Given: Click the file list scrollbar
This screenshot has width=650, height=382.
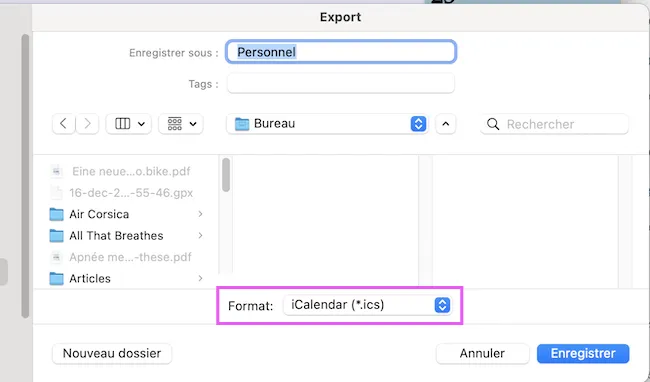Looking at the screenshot, I should pyautogui.click(x=226, y=175).
